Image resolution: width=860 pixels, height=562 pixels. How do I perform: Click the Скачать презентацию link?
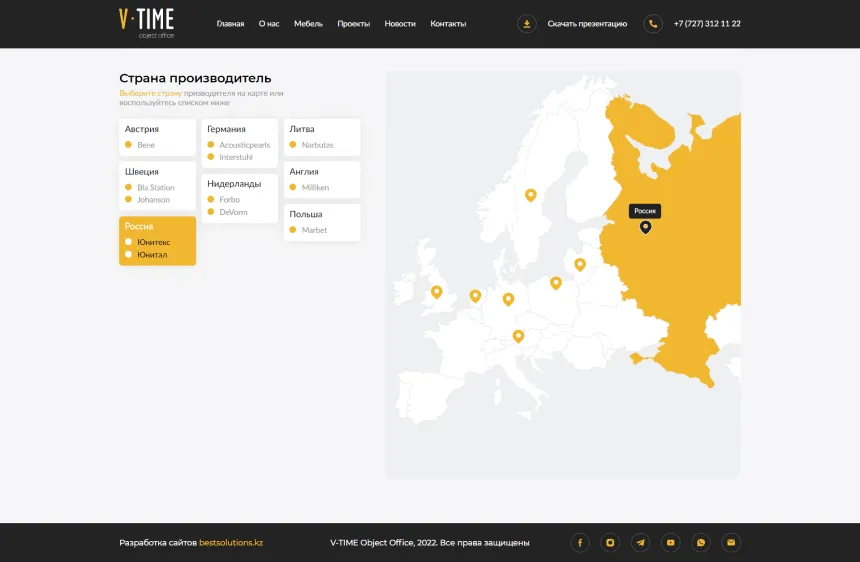[x=587, y=24]
